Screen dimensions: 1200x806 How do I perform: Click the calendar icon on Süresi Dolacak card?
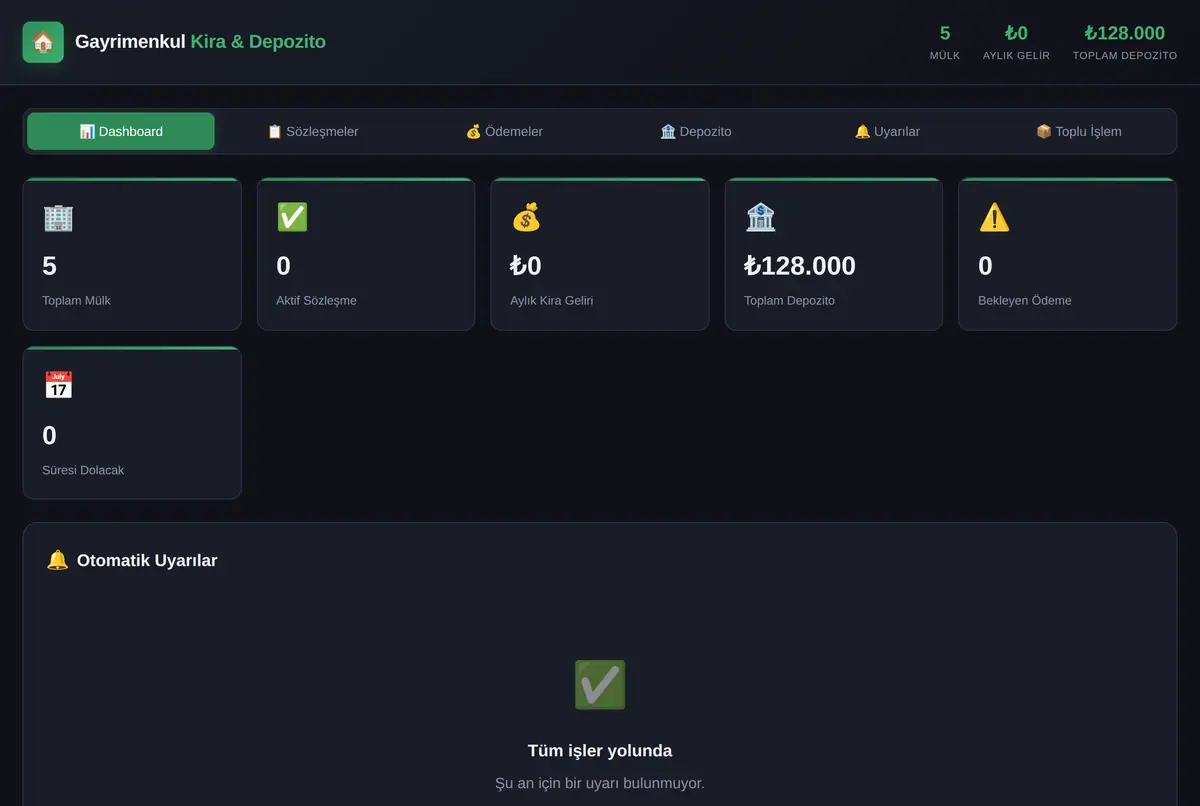click(58, 386)
